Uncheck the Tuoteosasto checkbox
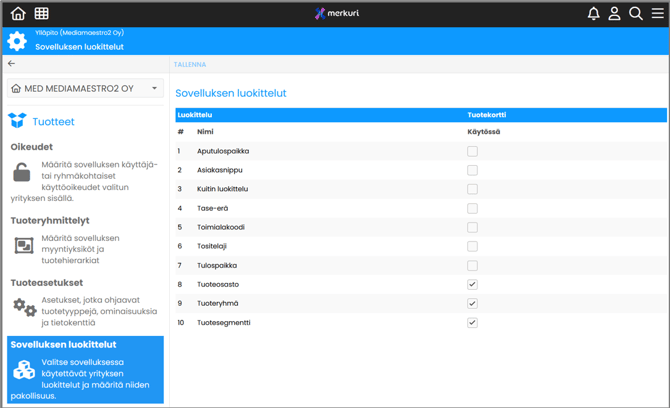The width and height of the screenshot is (670, 408). coord(472,285)
